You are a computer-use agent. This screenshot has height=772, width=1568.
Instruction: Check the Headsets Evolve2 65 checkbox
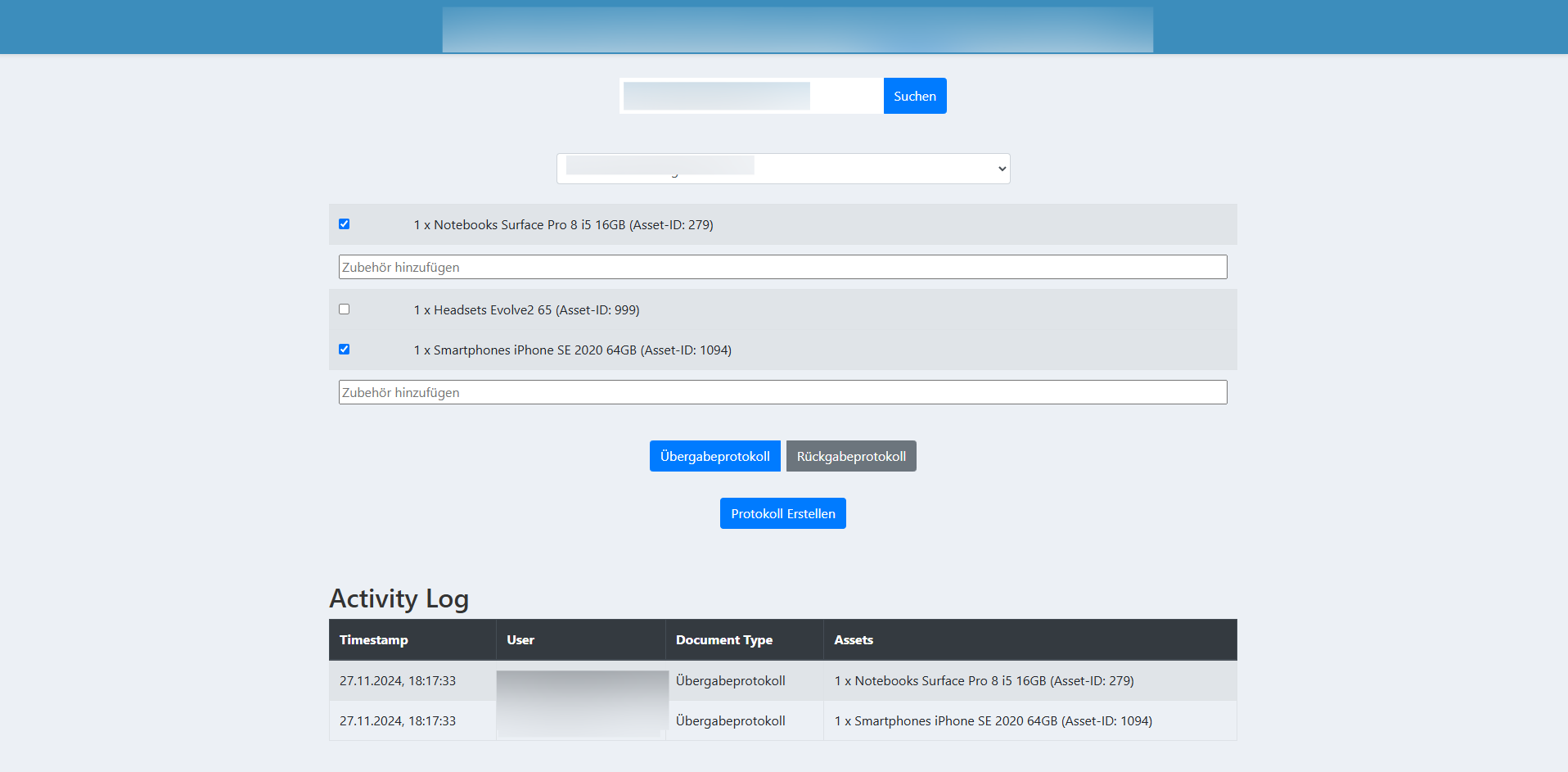point(345,309)
